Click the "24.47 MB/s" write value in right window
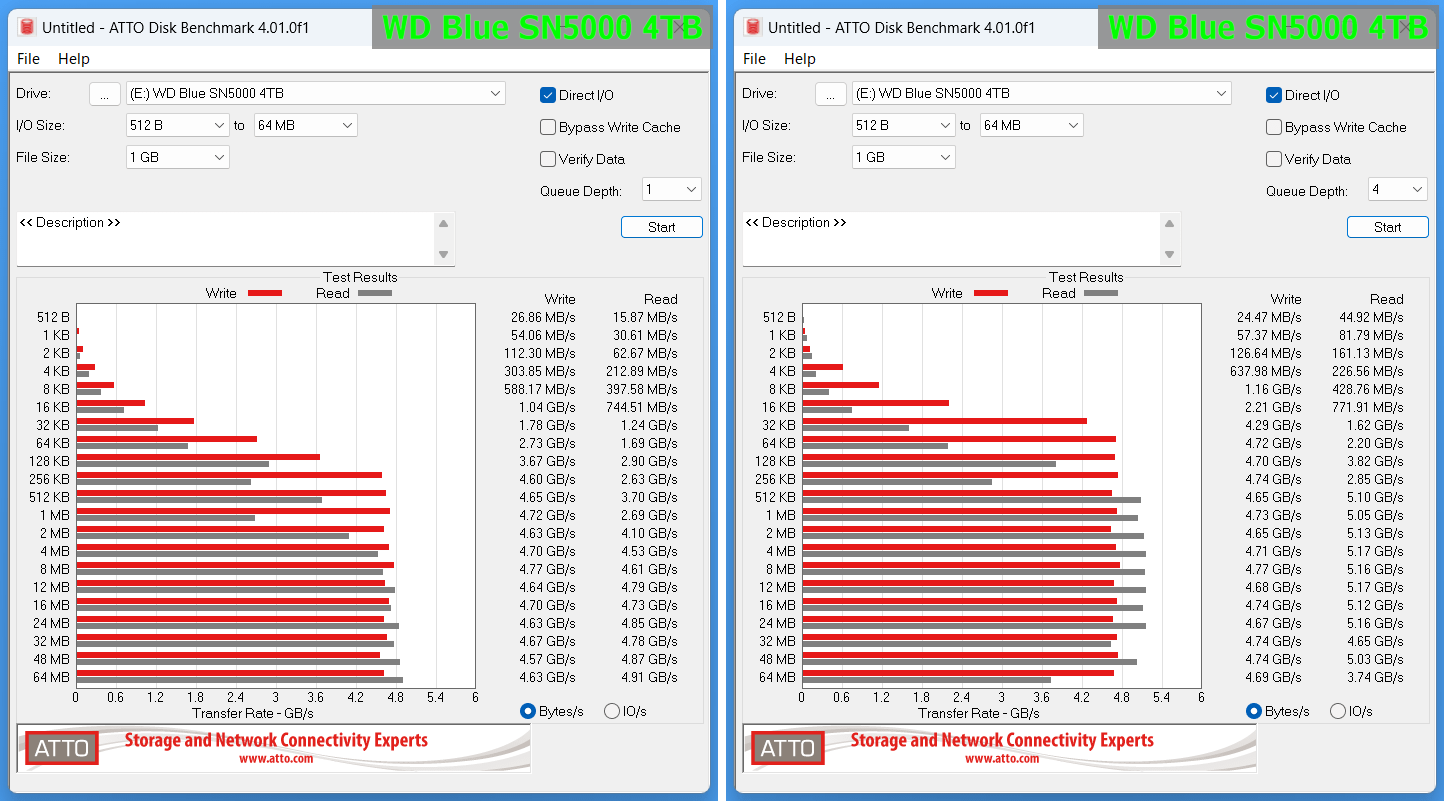Screen dimensions: 1444x801 1269,317
